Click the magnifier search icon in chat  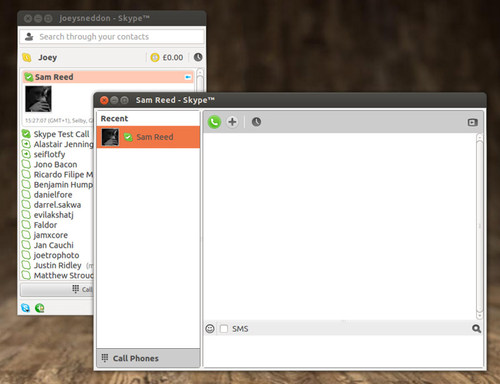476,329
